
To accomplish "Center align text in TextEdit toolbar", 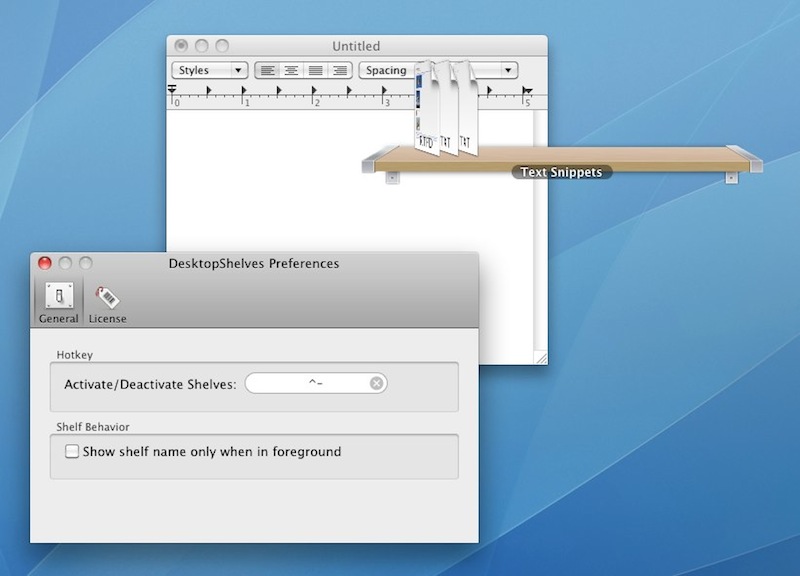I will pos(291,70).
